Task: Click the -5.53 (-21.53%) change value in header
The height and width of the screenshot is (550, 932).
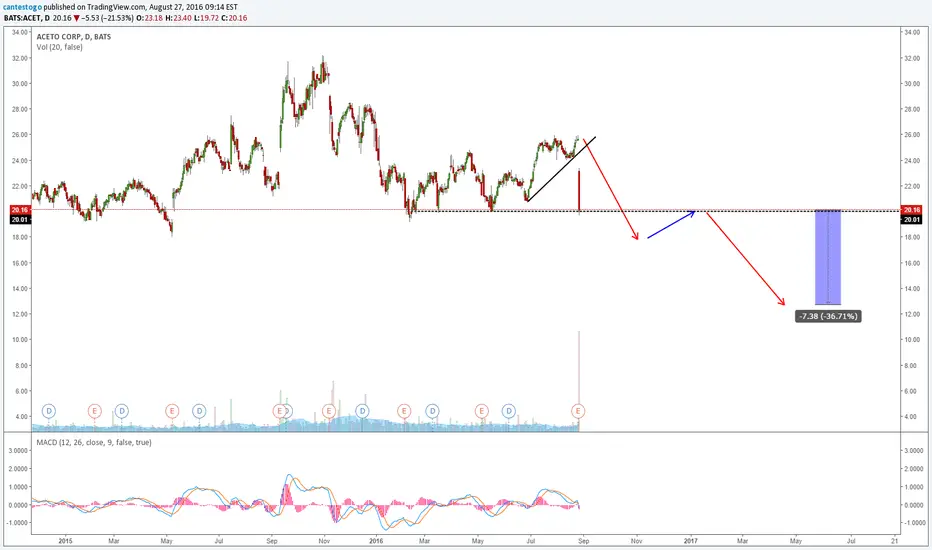Action: coord(107,18)
